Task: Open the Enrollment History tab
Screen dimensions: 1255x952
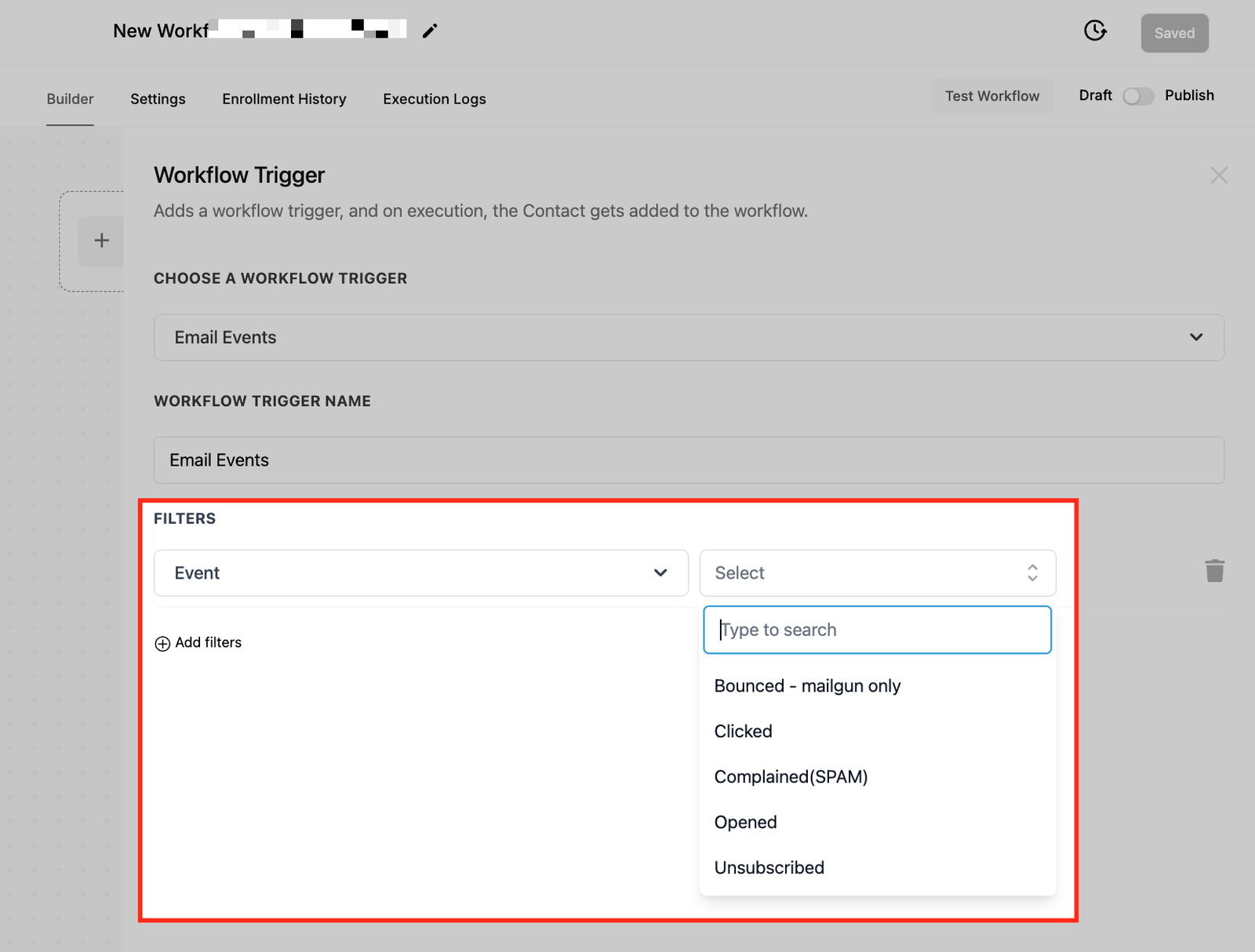Action: [x=284, y=99]
